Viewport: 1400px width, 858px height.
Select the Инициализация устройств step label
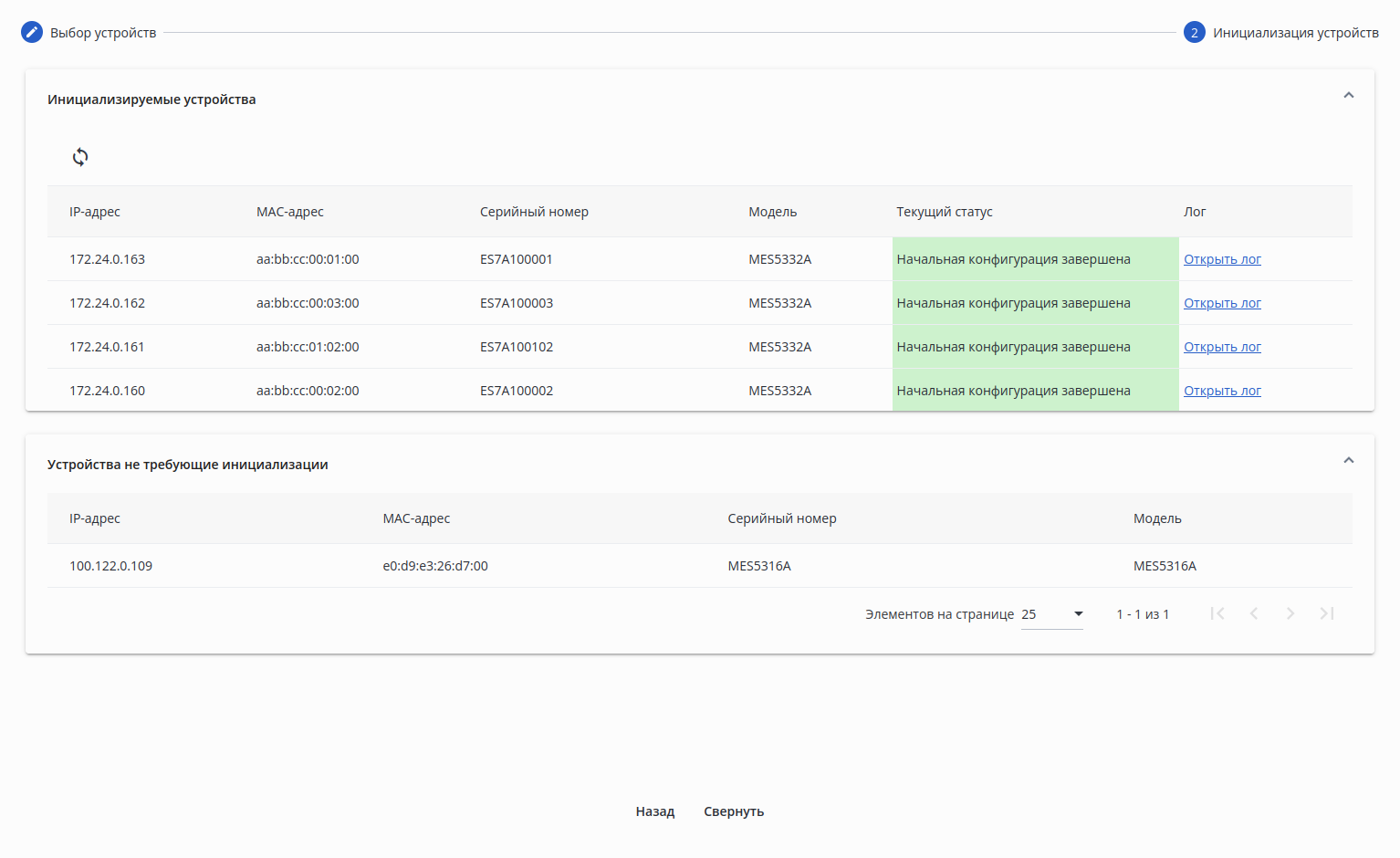pos(1295,33)
